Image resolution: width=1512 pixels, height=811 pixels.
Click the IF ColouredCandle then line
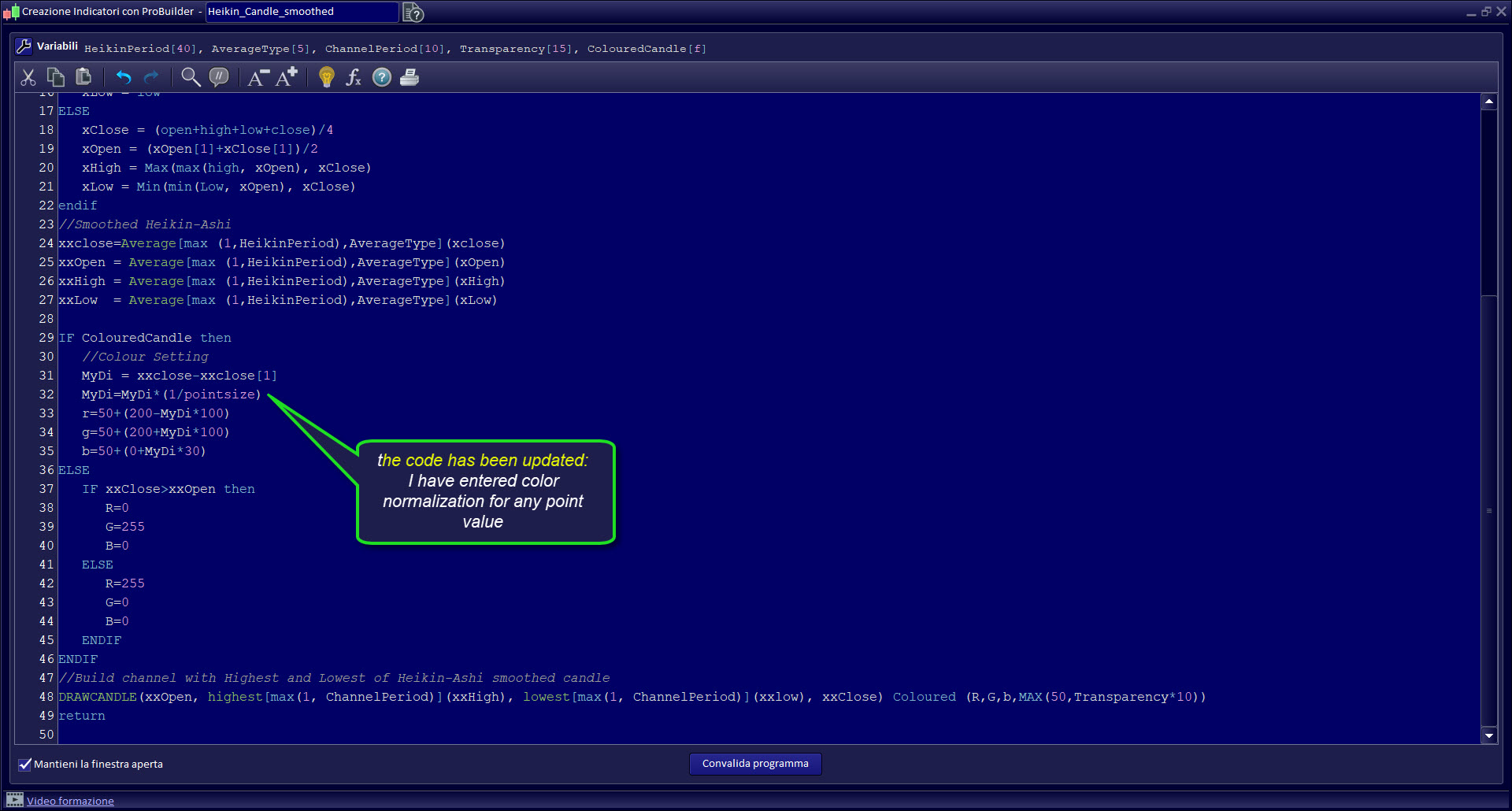tap(145, 338)
